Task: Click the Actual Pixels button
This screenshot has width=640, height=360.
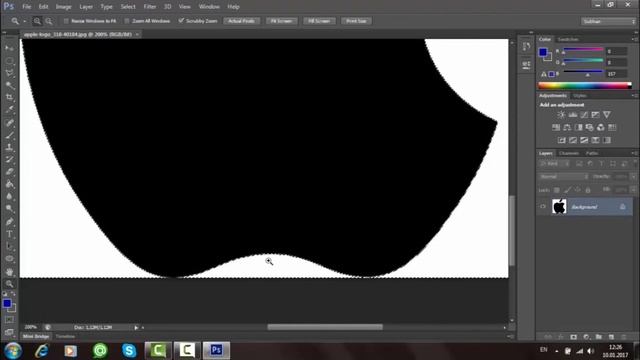Action: click(242, 21)
